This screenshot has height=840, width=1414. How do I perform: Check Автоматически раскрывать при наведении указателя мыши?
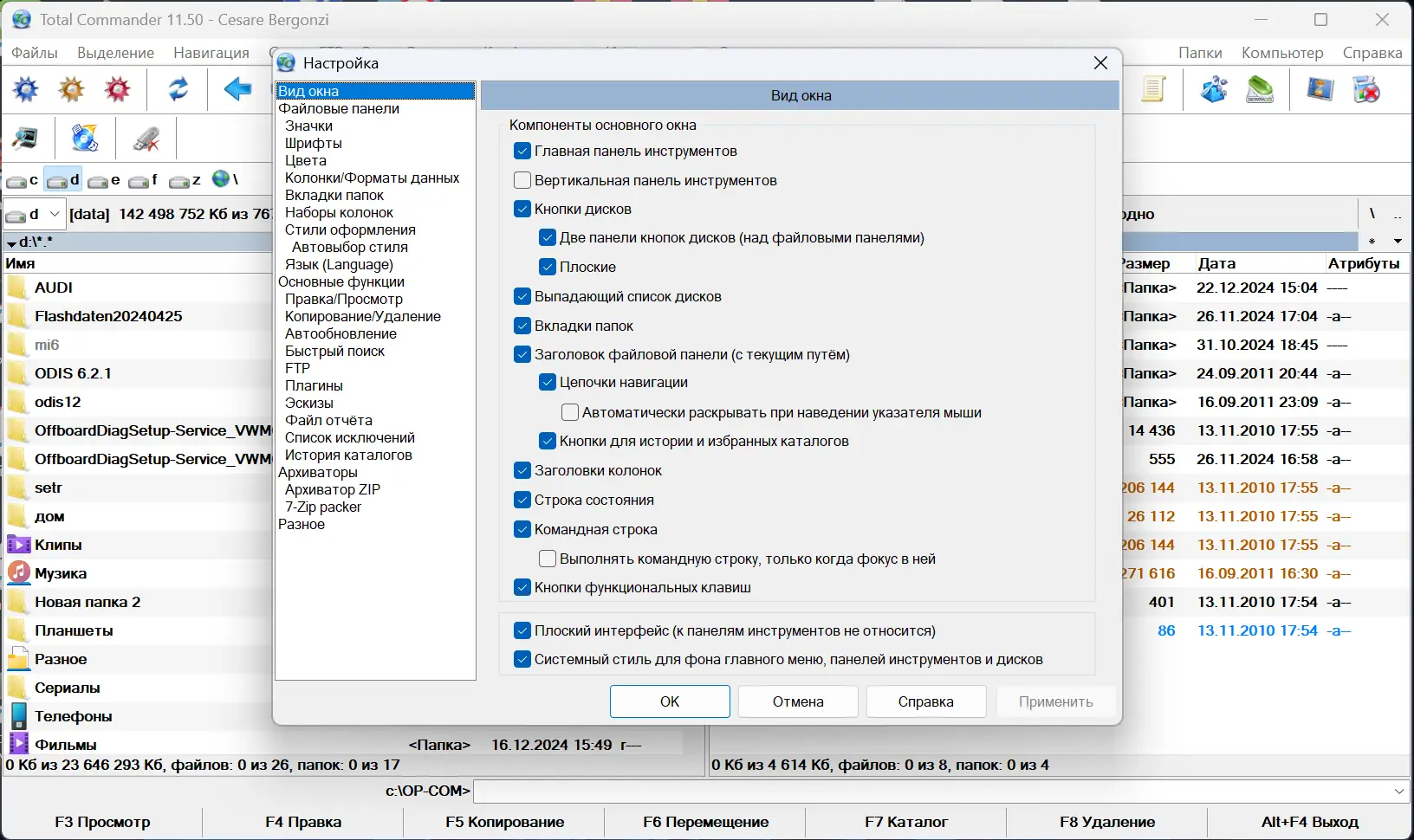tap(569, 412)
